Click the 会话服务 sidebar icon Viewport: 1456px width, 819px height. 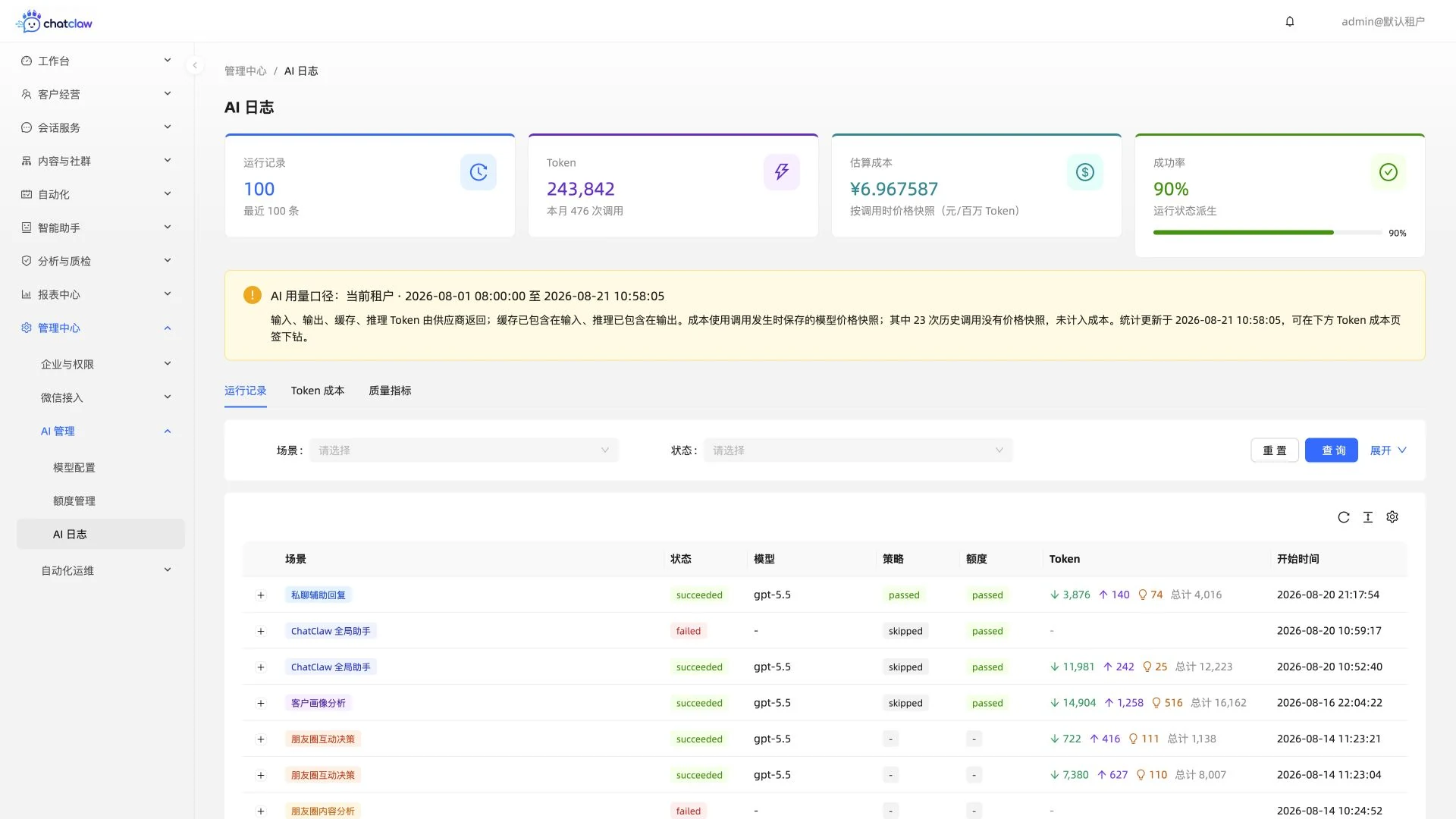pyautogui.click(x=27, y=127)
